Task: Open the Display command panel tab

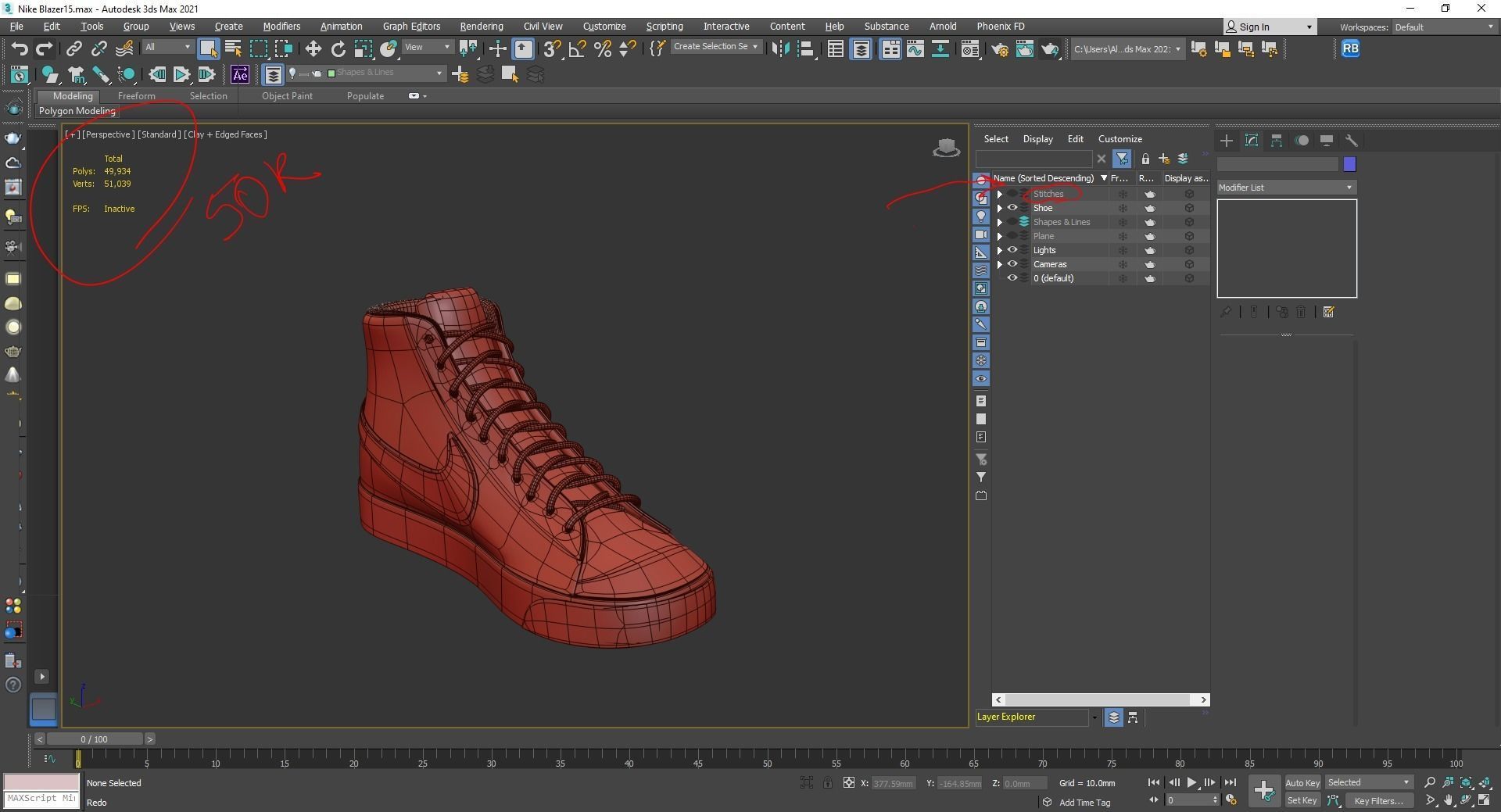Action: point(1327,141)
